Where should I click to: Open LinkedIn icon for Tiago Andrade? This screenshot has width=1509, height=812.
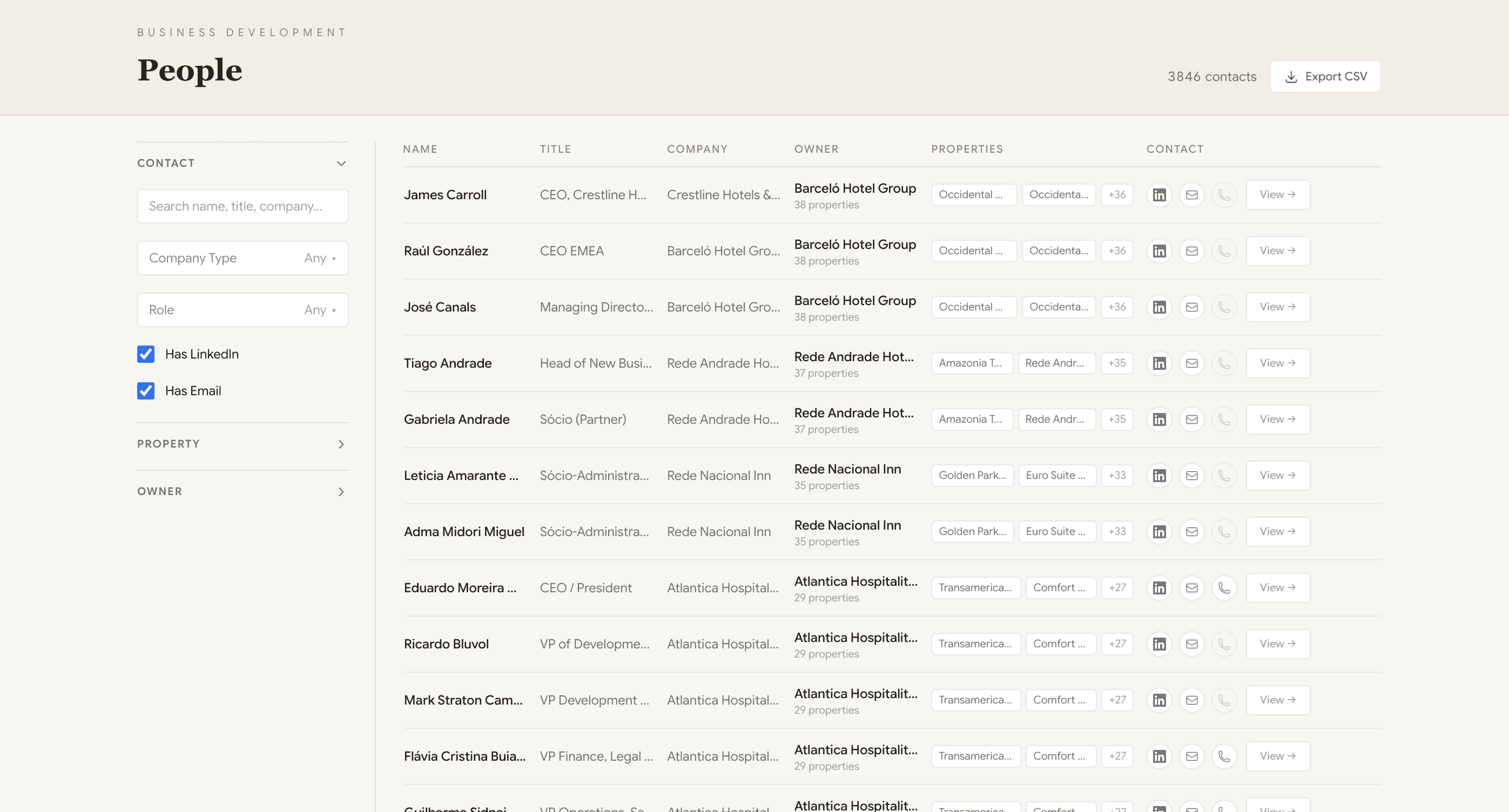pos(1158,363)
